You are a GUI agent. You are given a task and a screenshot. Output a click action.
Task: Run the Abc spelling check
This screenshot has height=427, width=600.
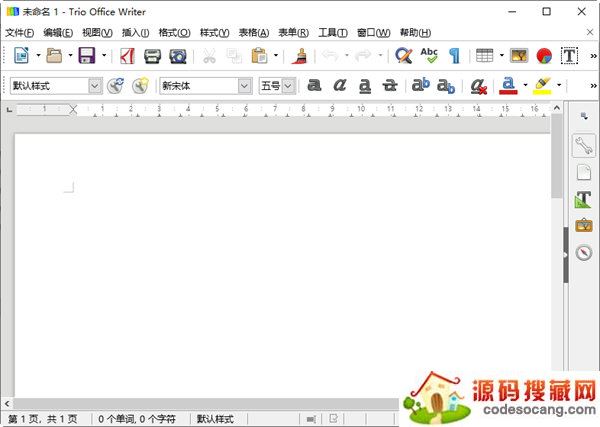(429, 56)
